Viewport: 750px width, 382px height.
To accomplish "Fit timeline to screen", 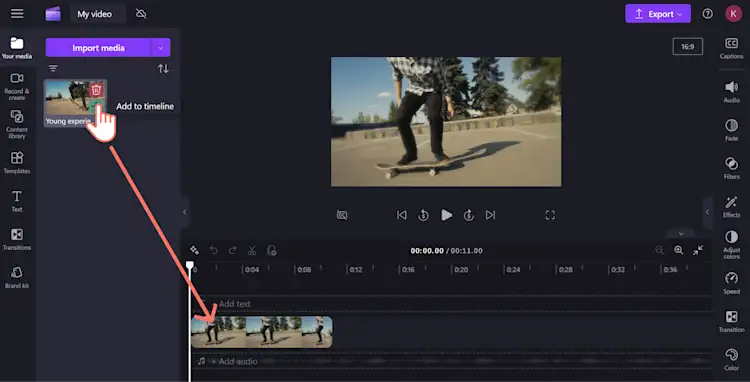I will pyautogui.click(x=698, y=250).
